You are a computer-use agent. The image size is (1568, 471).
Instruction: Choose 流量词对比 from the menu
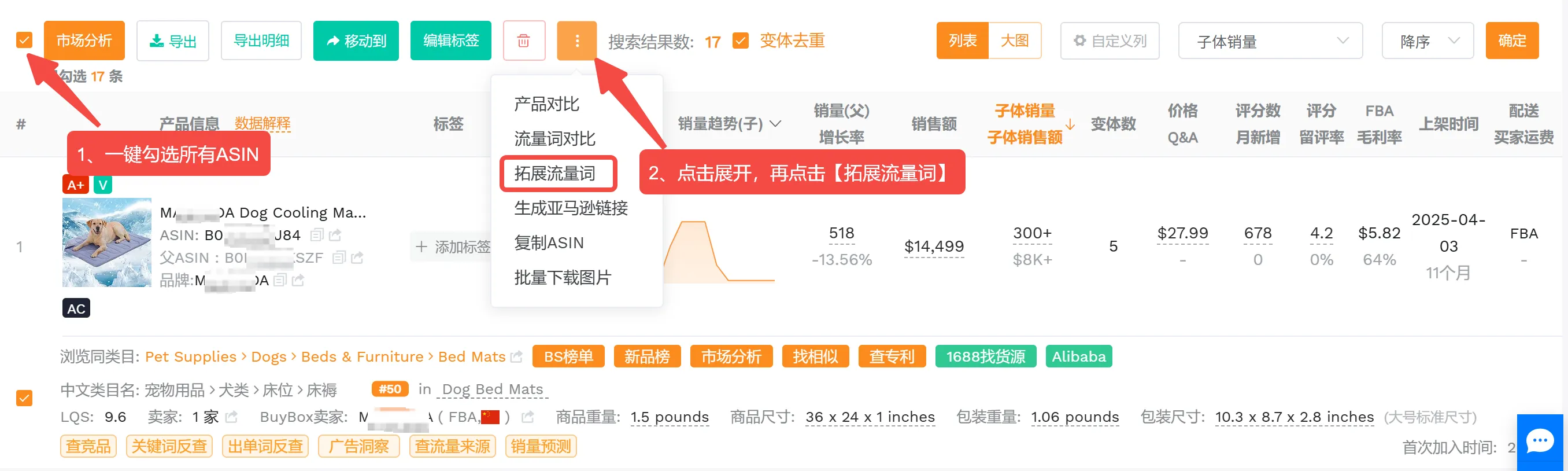pyautogui.click(x=554, y=139)
